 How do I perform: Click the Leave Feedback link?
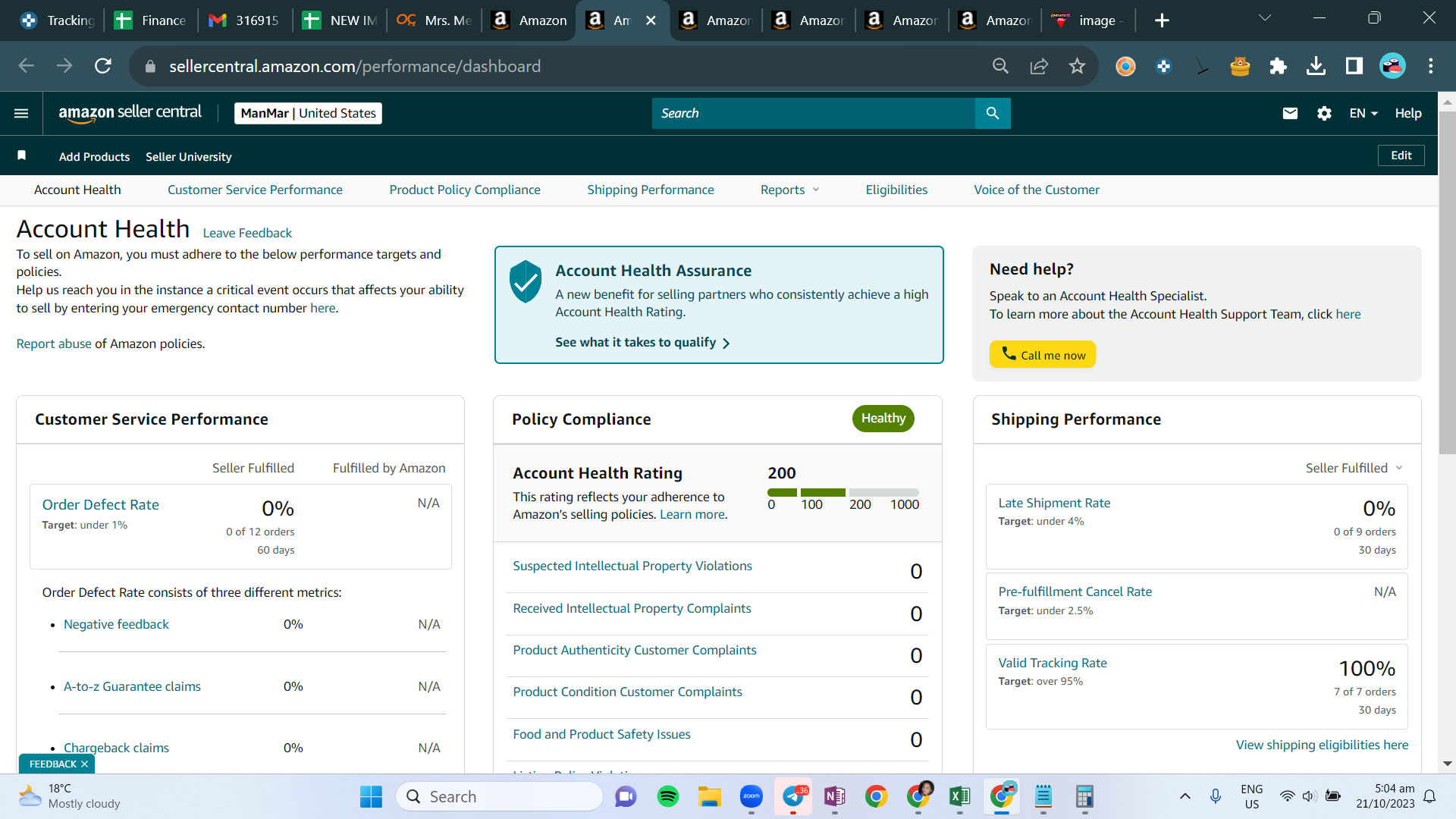[x=247, y=233]
